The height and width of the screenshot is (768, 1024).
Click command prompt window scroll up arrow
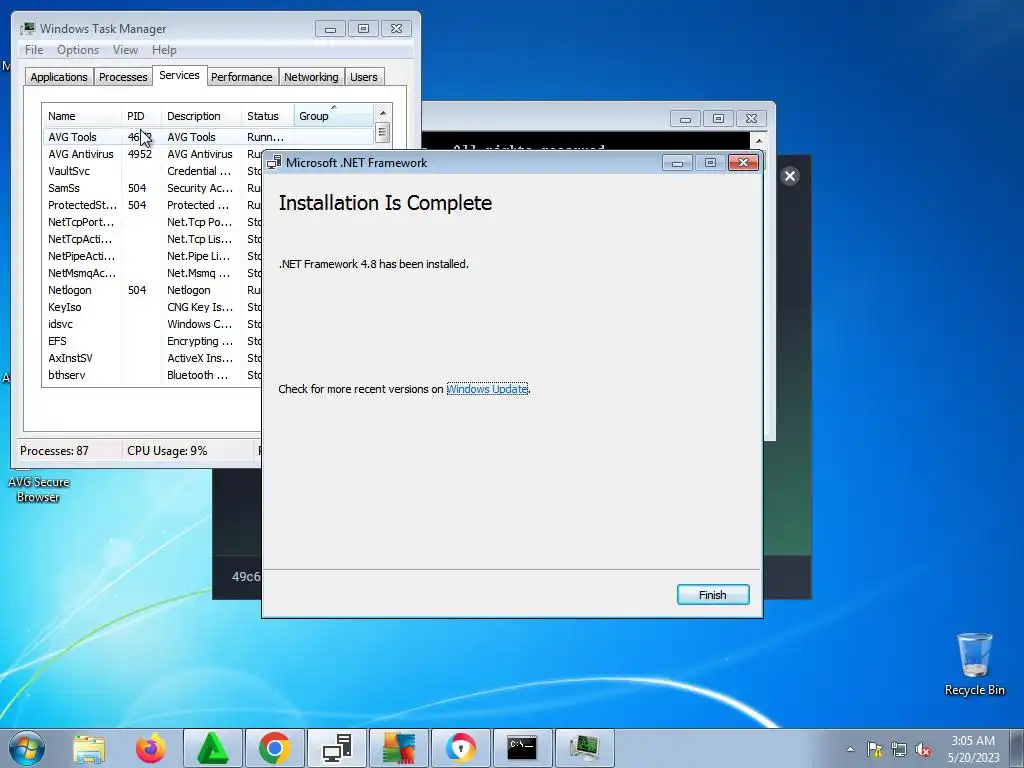758,140
